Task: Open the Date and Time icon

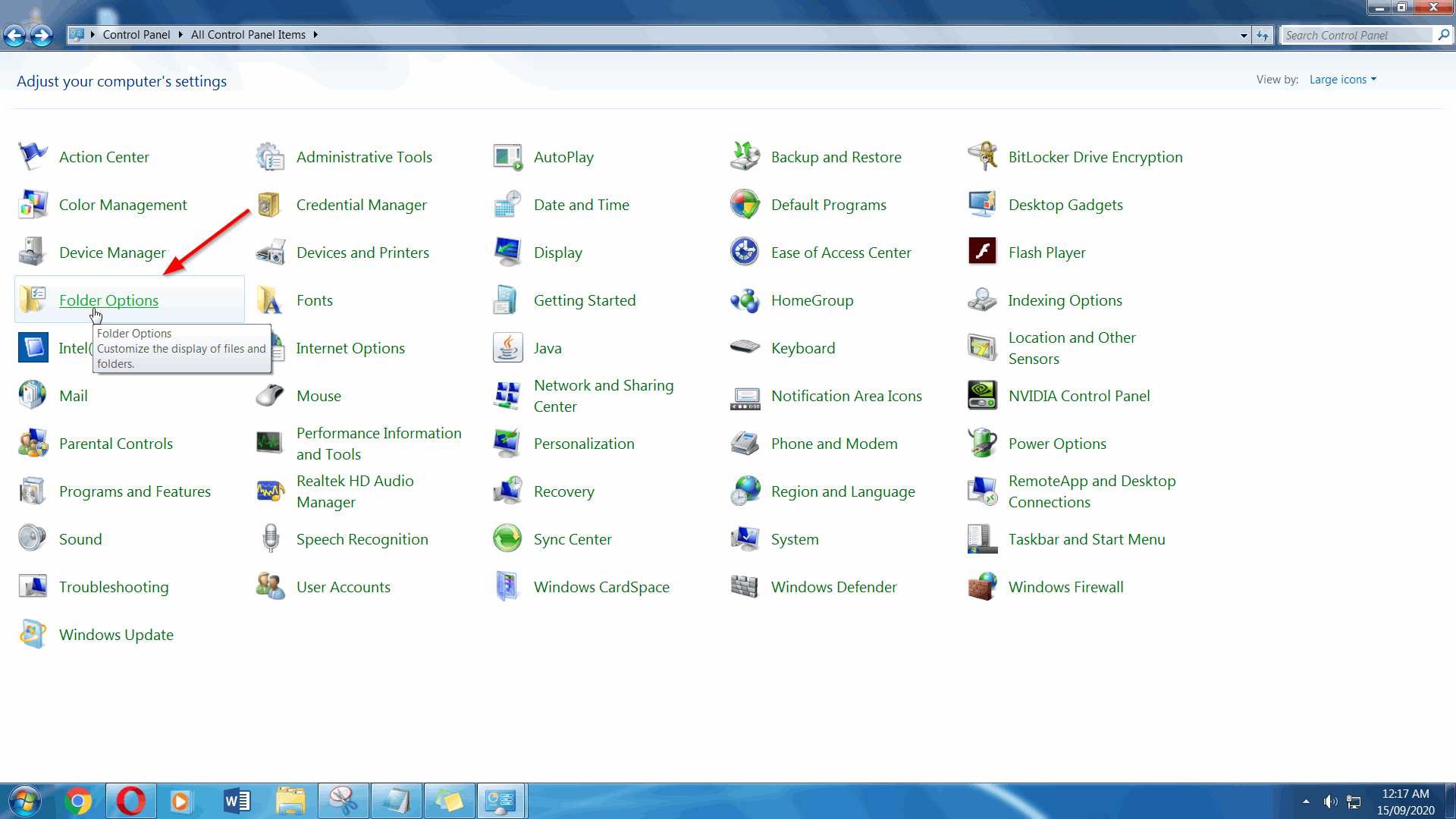Action: tap(507, 205)
